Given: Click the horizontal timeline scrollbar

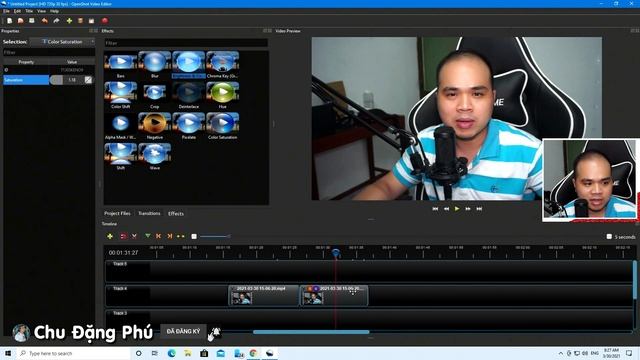Looking at the screenshot, I should coord(311,332).
